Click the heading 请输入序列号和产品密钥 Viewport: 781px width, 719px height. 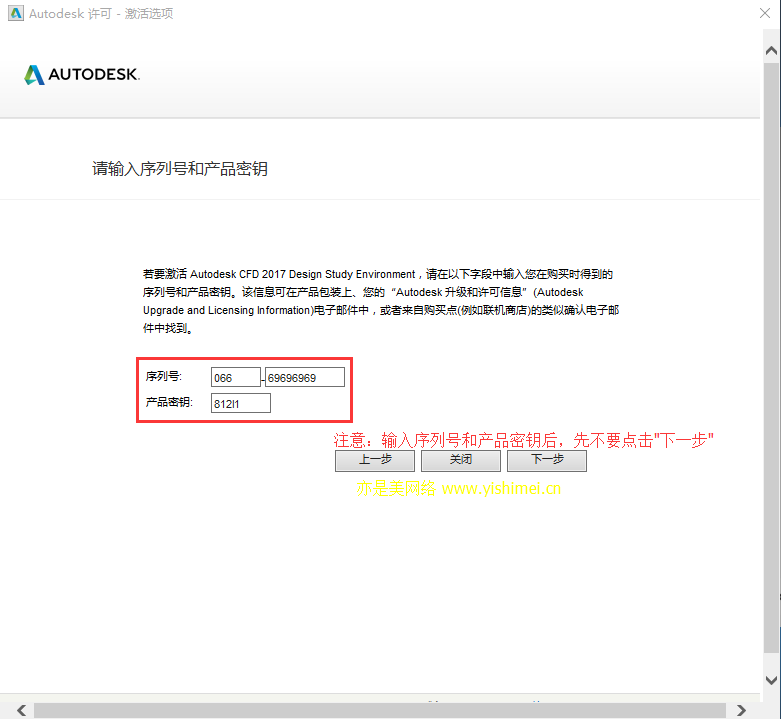[180, 169]
